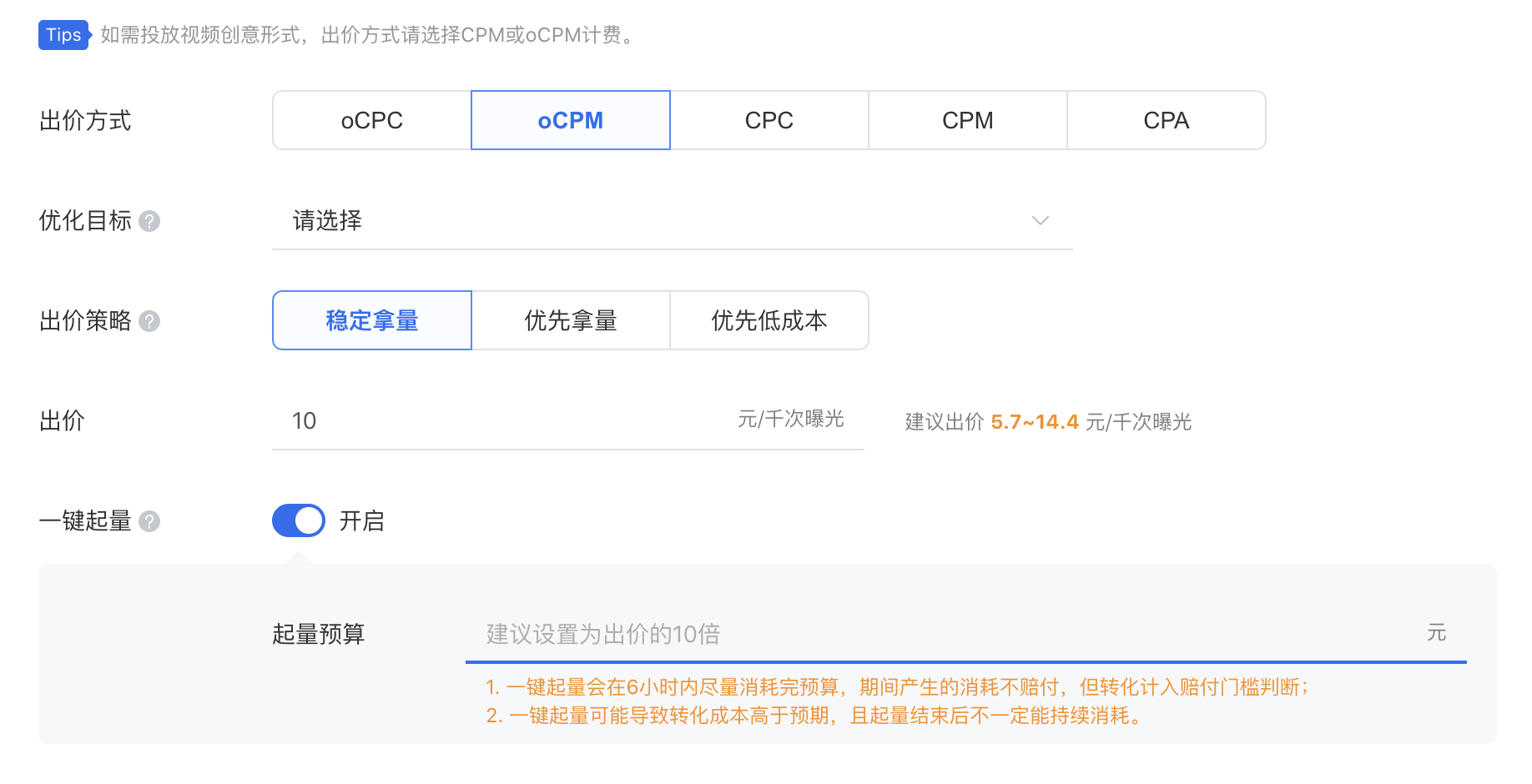The width and height of the screenshot is (1532, 784).
Task: Choose CPM as the bidding method
Action: click(967, 120)
